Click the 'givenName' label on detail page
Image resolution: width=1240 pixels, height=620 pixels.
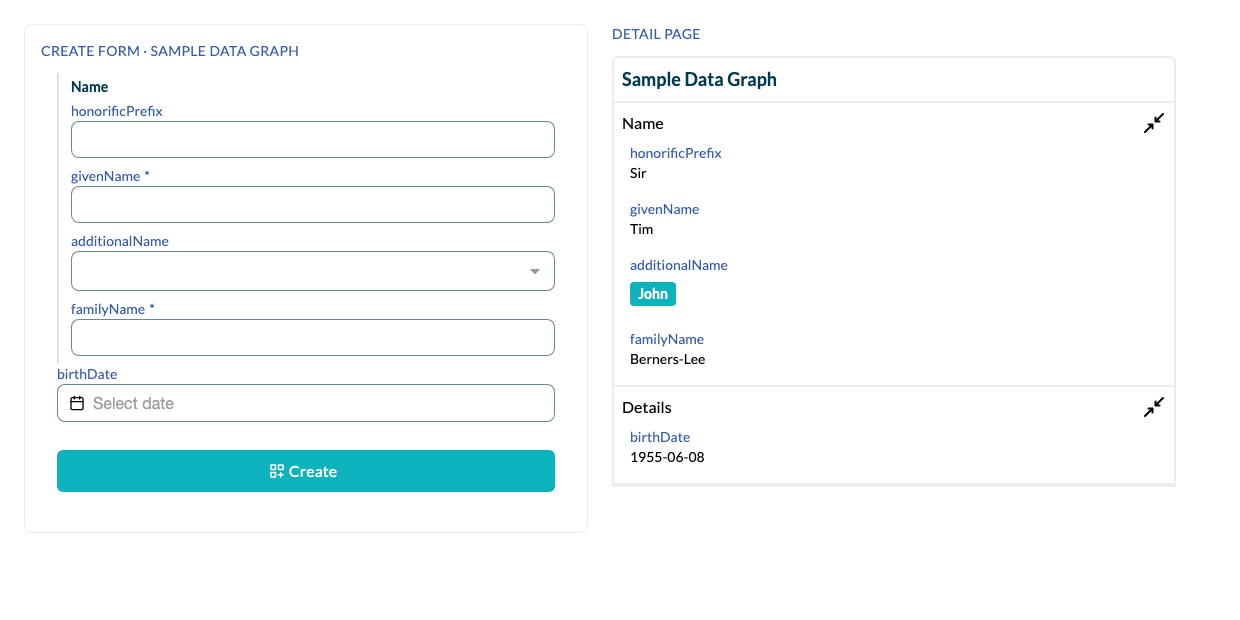point(665,209)
